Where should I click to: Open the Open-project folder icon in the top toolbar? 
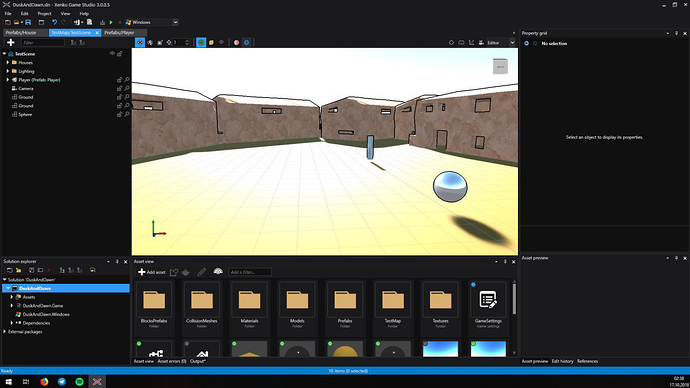pyautogui.click(x=16, y=22)
